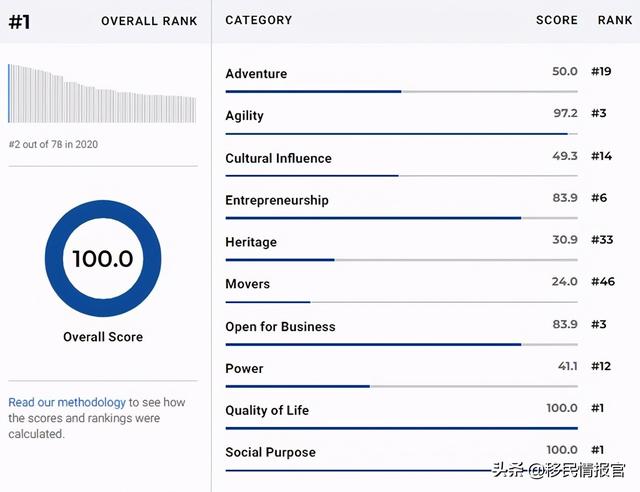Screen dimensions: 640x492
Task: Sort by the SCORE column header
Action: click(556, 20)
